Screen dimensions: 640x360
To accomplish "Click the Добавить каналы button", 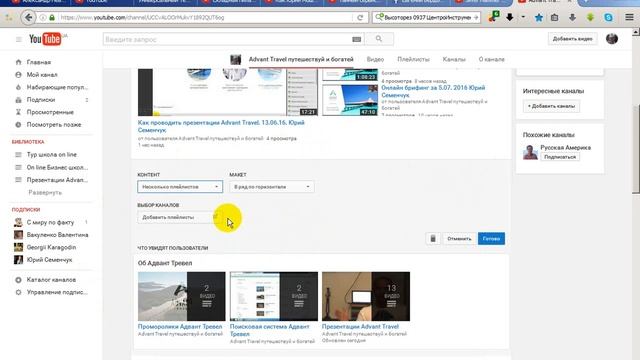I will [x=551, y=106].
